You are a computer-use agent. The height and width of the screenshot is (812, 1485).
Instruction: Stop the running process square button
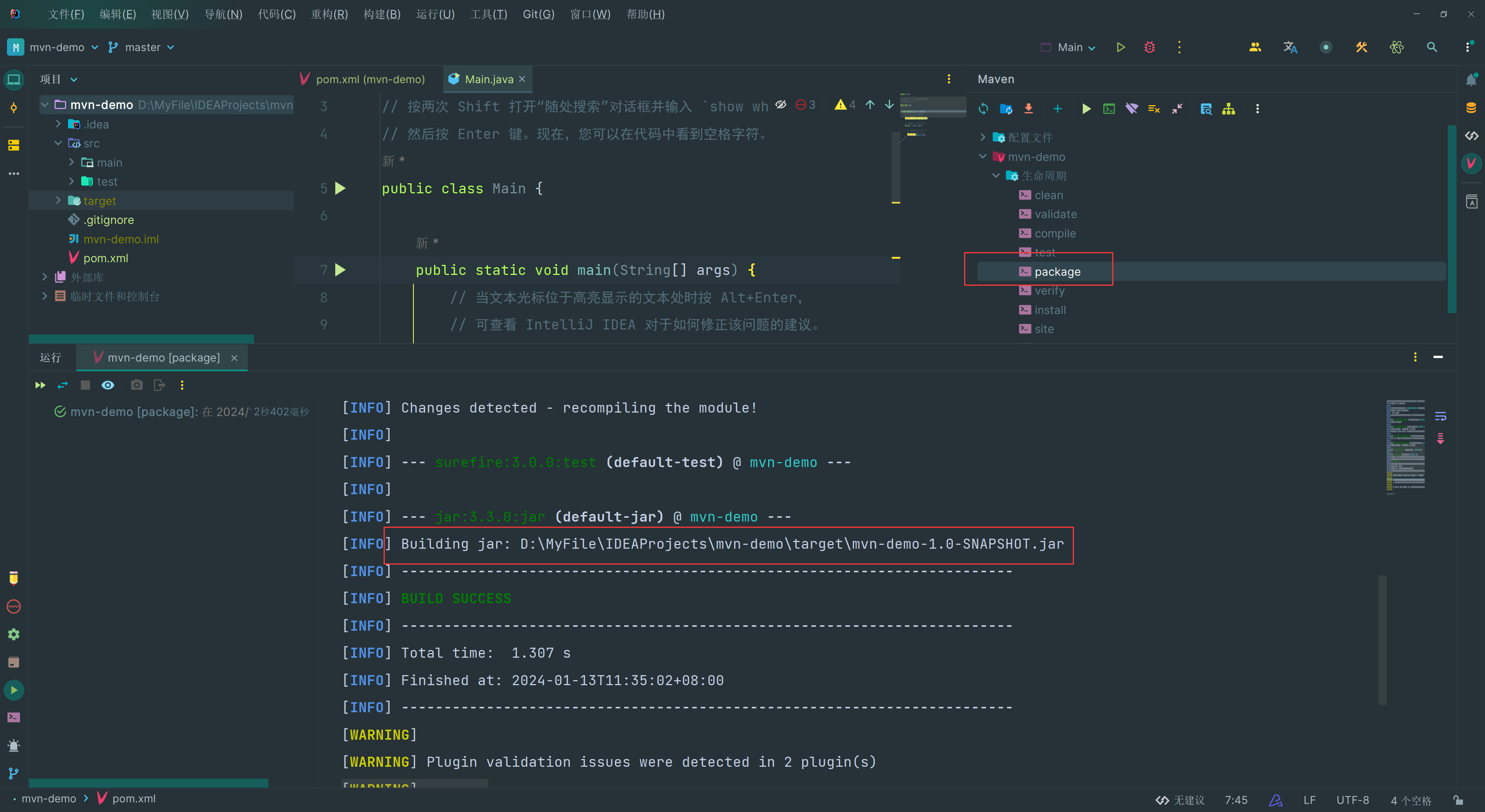click(x=85, y=385)
